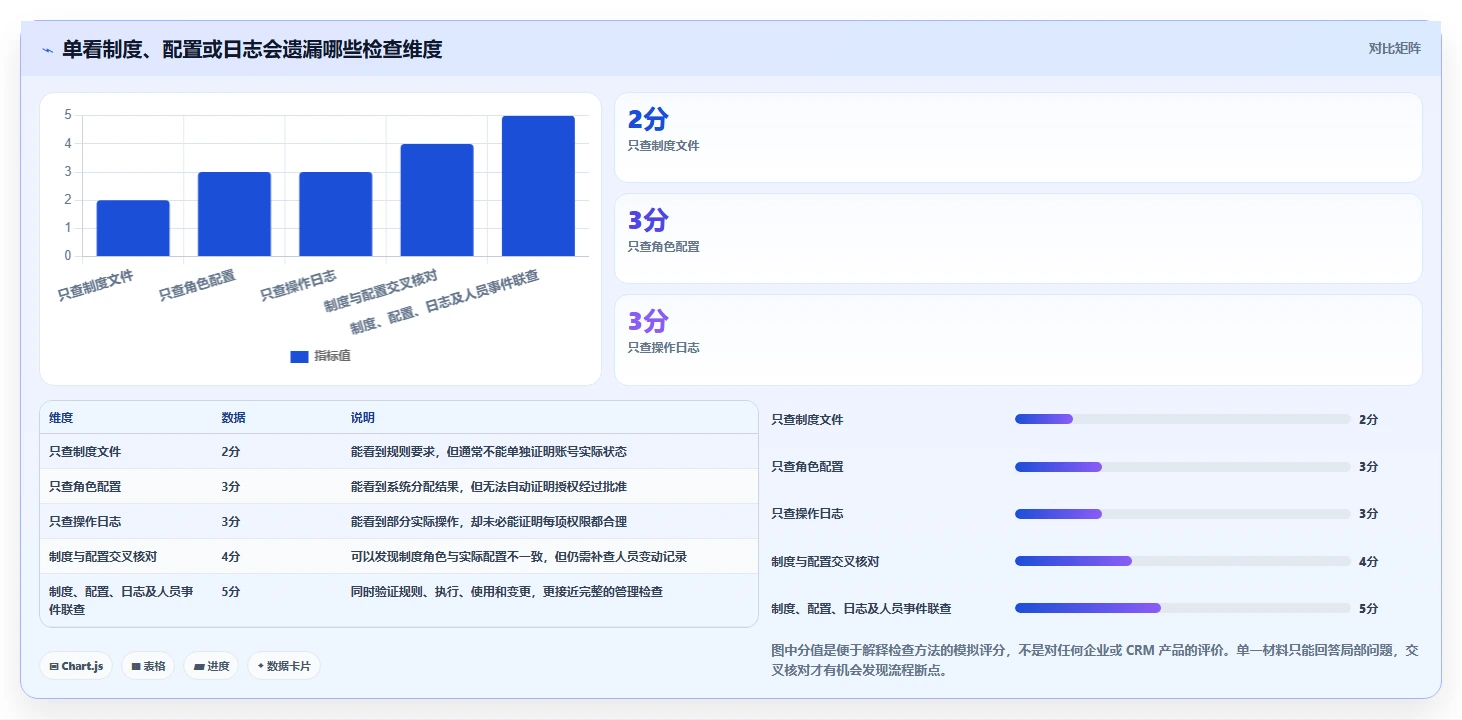Click description 能看到部分实际操作，却未必能证明每项权限都合理
Image resolution: width=1462 pixels, height=720 pixels.
[x=488, y=522]
